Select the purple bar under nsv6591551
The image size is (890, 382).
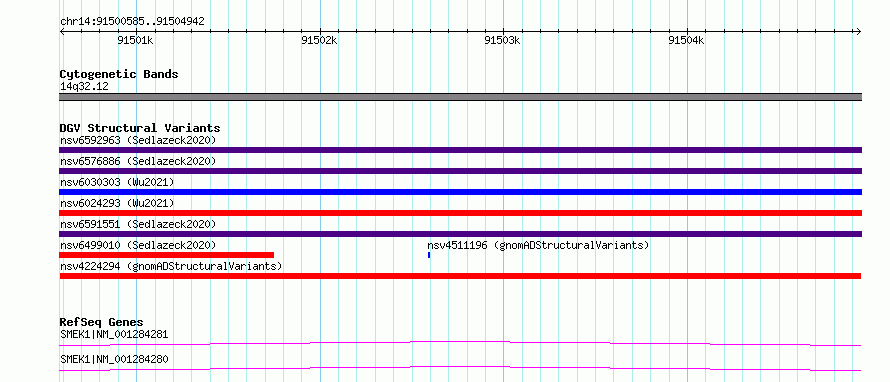[x=460, y=234]
